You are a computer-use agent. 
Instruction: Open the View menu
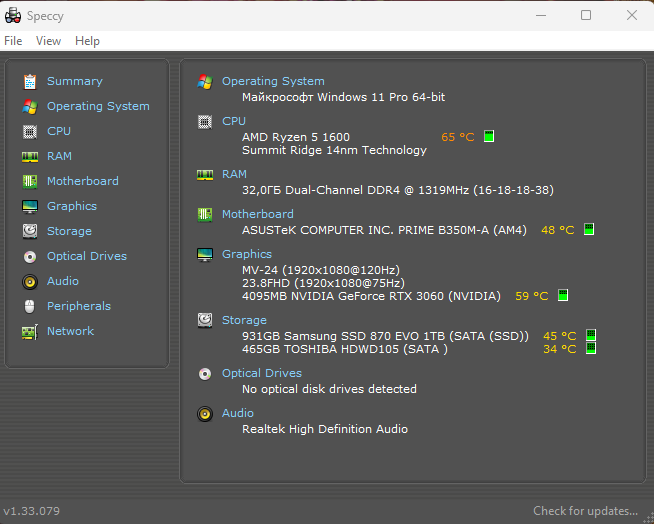point(48,41)
